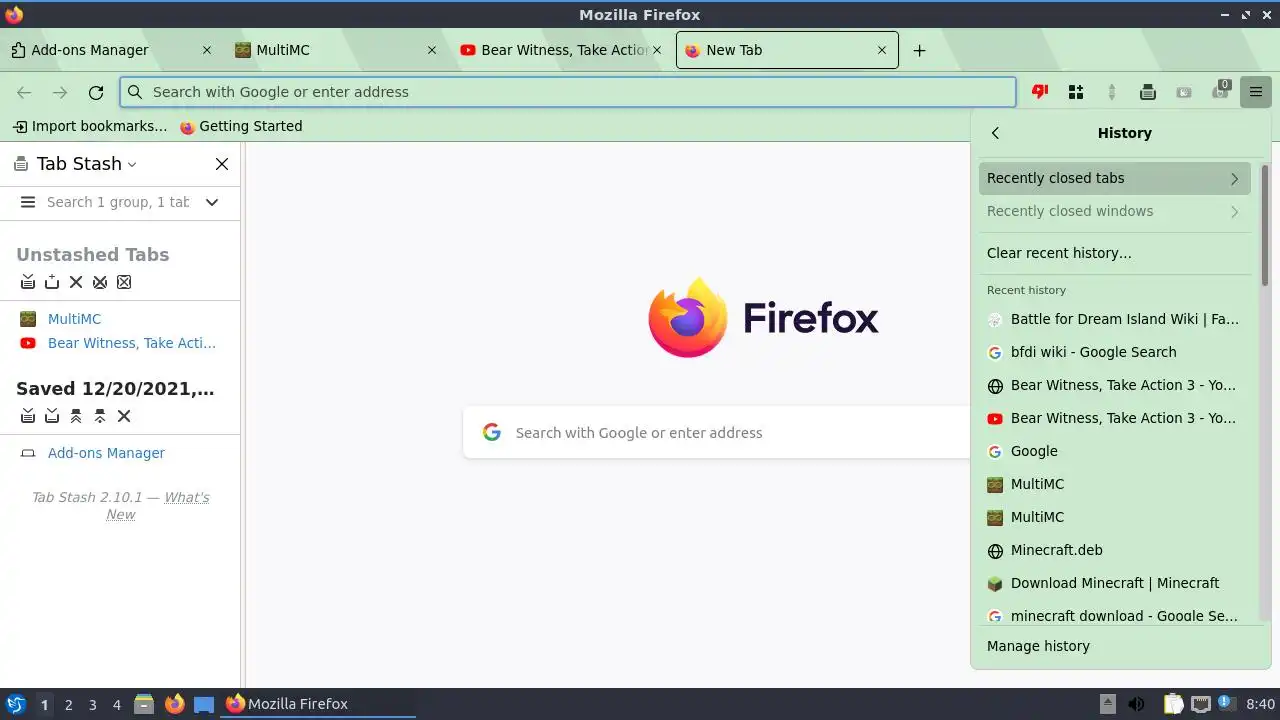Click the clock showing 8:40
Image resolution: width=1280 pixels, height=720 pixels.
1261,704
